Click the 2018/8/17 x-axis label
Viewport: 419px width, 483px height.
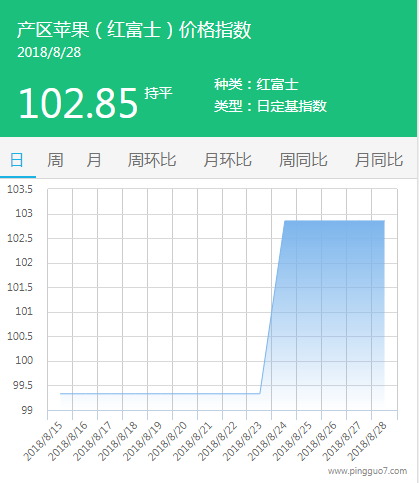point(93,441)
